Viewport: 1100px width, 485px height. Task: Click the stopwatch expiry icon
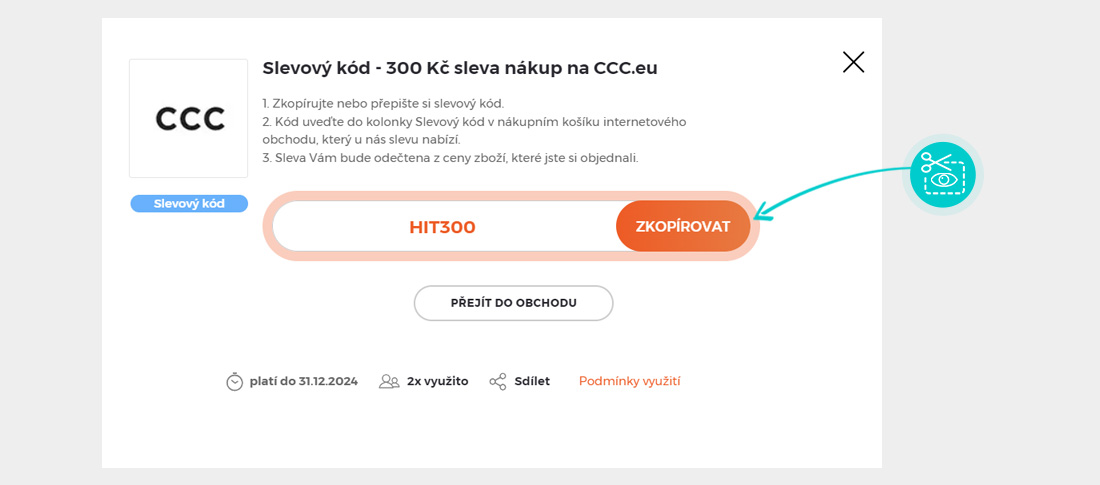tap(235, 381)
